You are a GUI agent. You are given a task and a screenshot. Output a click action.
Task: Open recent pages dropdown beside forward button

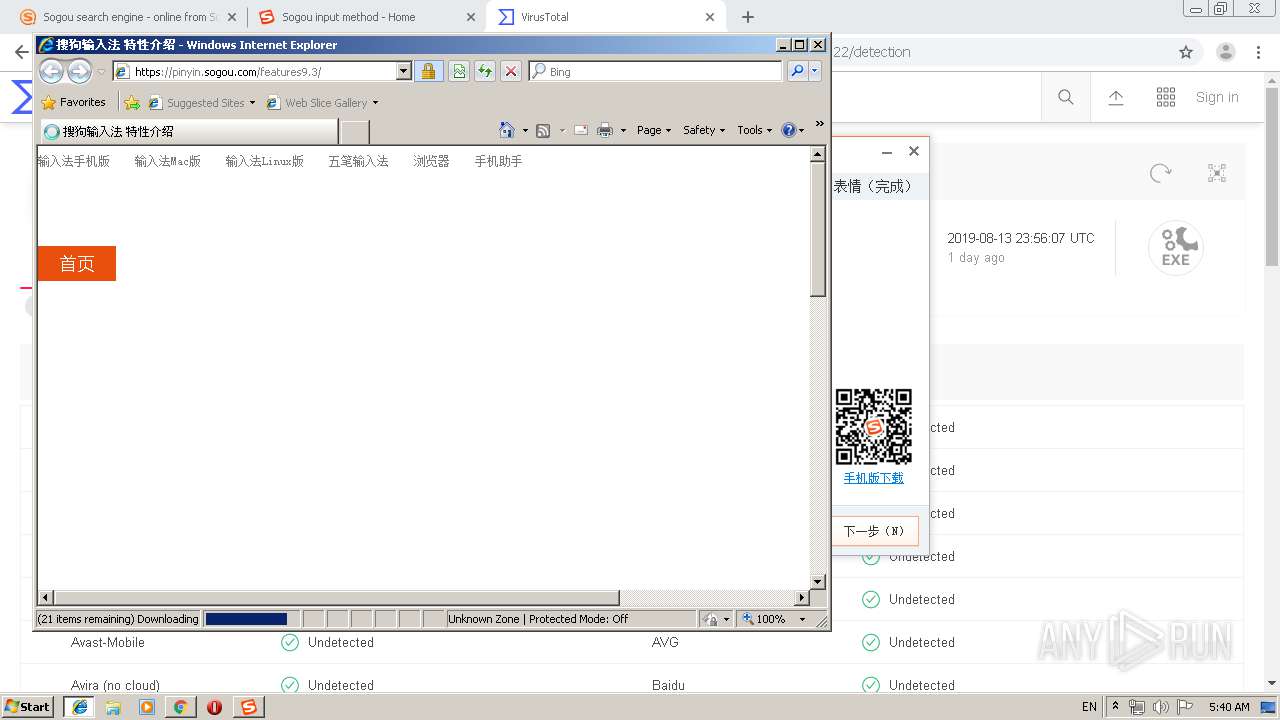click(101, 72)
